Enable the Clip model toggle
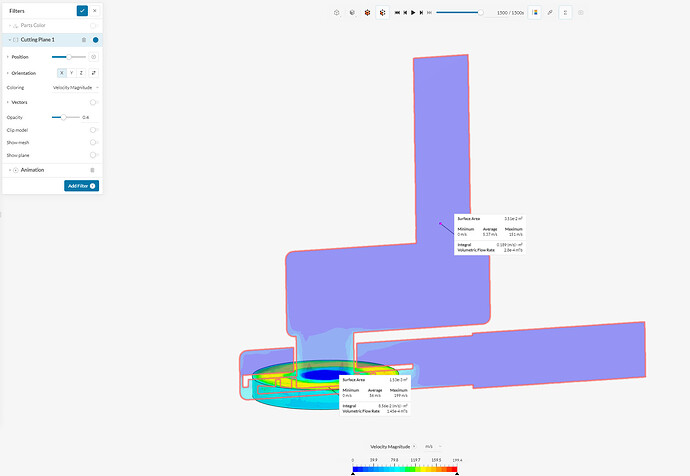 pos(93,130)
